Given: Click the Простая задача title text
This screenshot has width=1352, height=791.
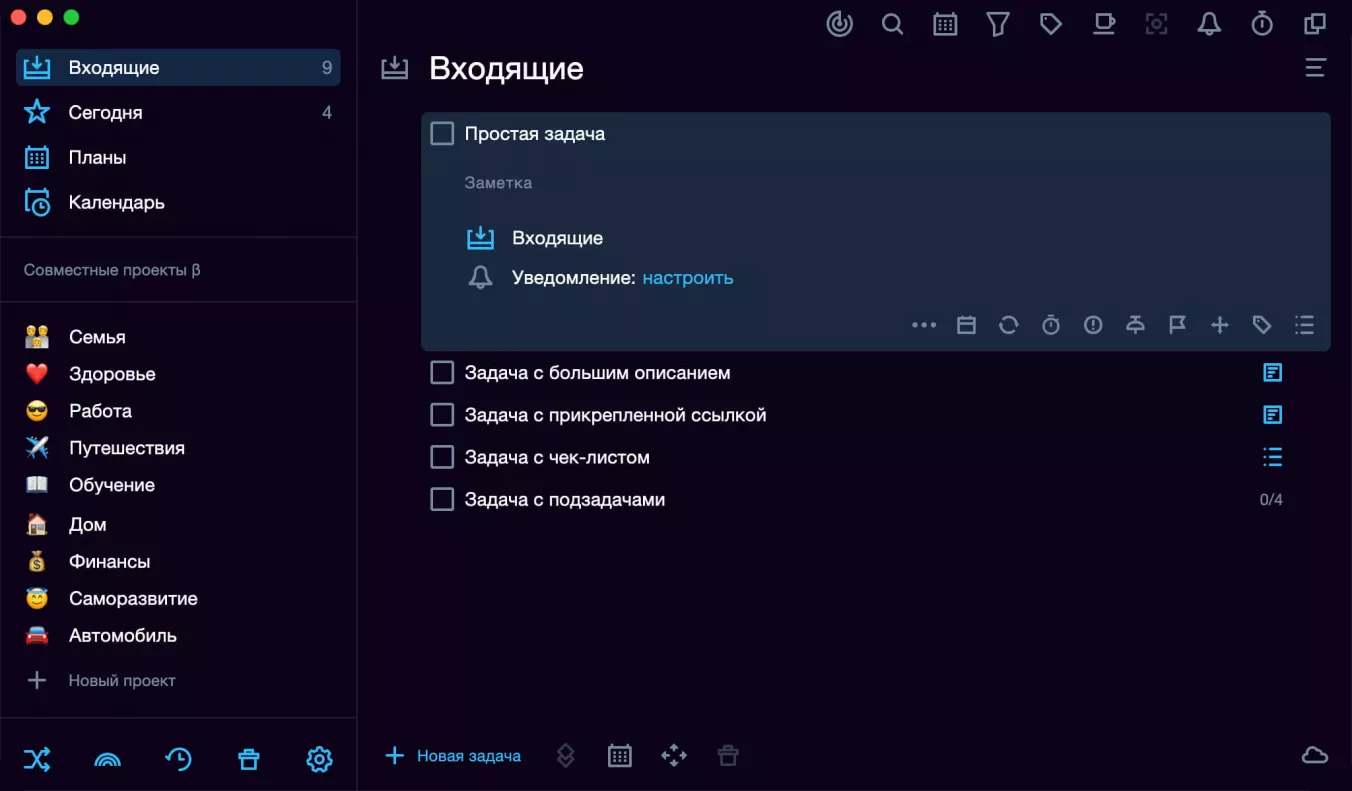Looking at the screenshot, I should pos(535,133).
